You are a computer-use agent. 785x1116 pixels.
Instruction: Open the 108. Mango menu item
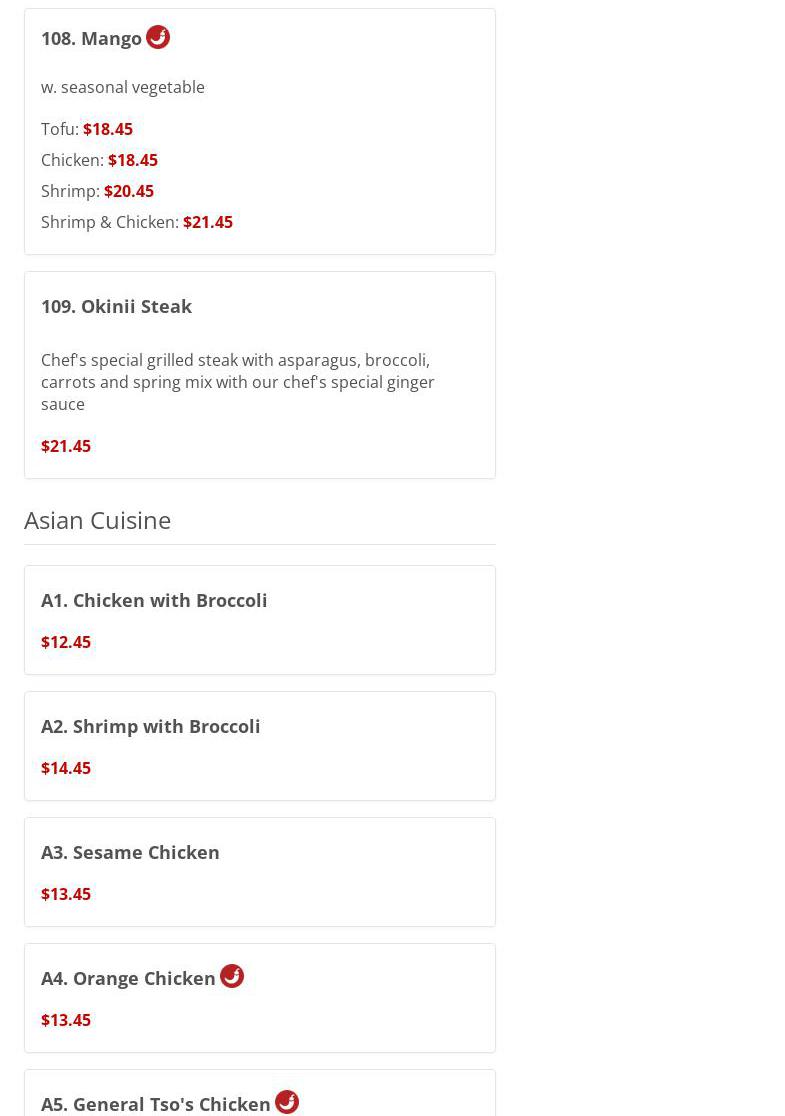pos(91,38)
